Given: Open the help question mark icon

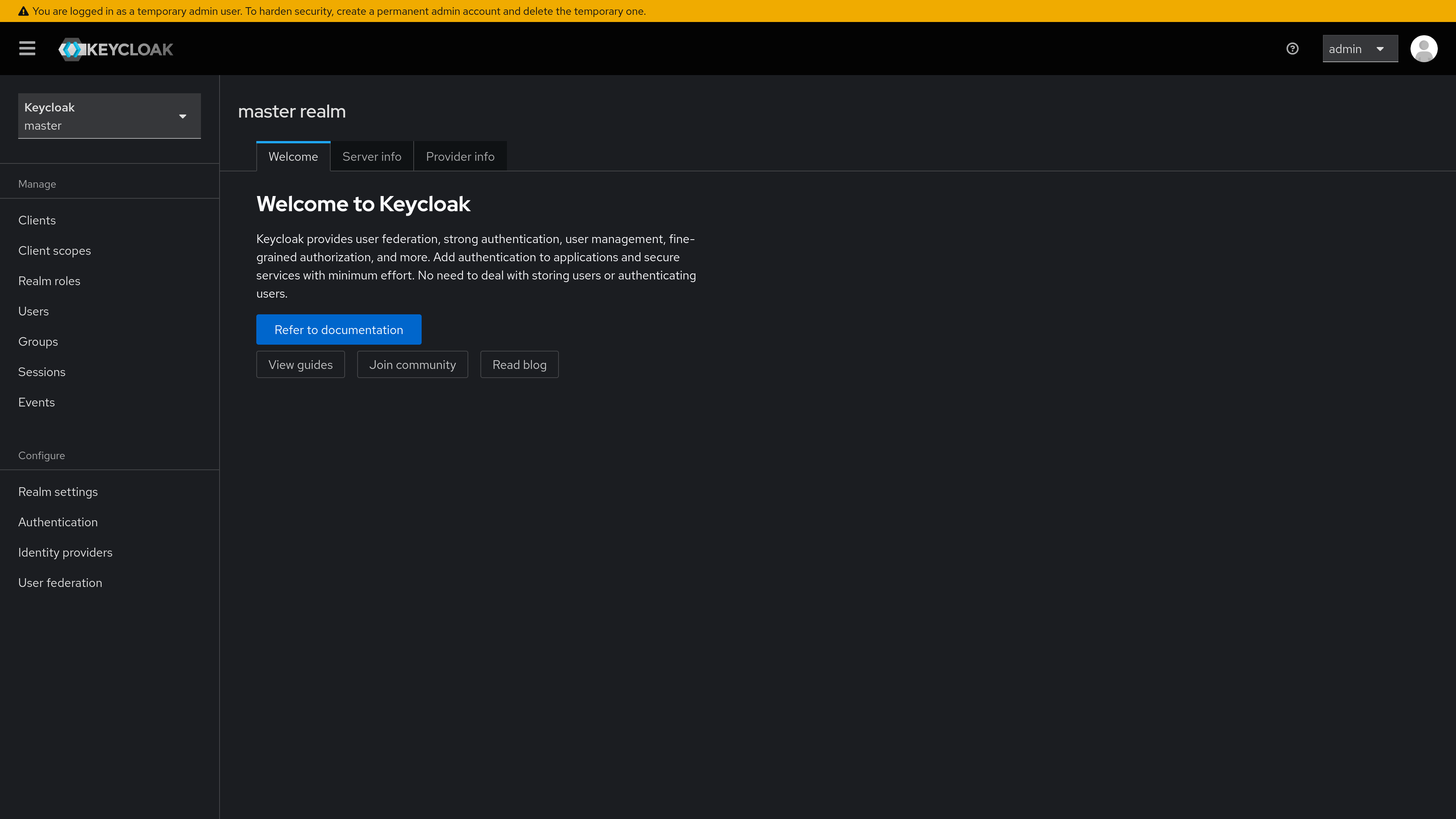Looking at the screenshot, I should pyautogui.click(x=1292, y=49).
